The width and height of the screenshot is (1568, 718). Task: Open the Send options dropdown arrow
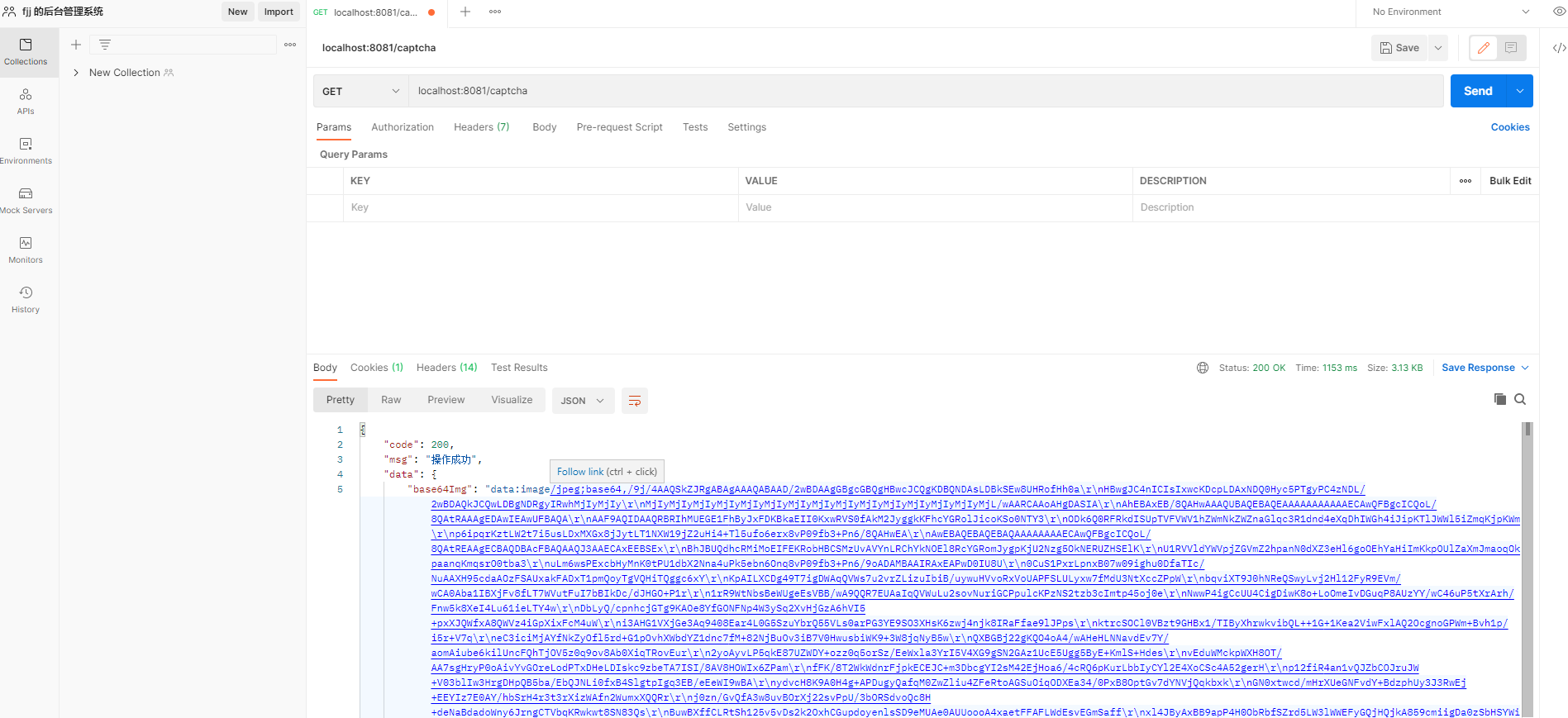click(x=1520, y=91)
